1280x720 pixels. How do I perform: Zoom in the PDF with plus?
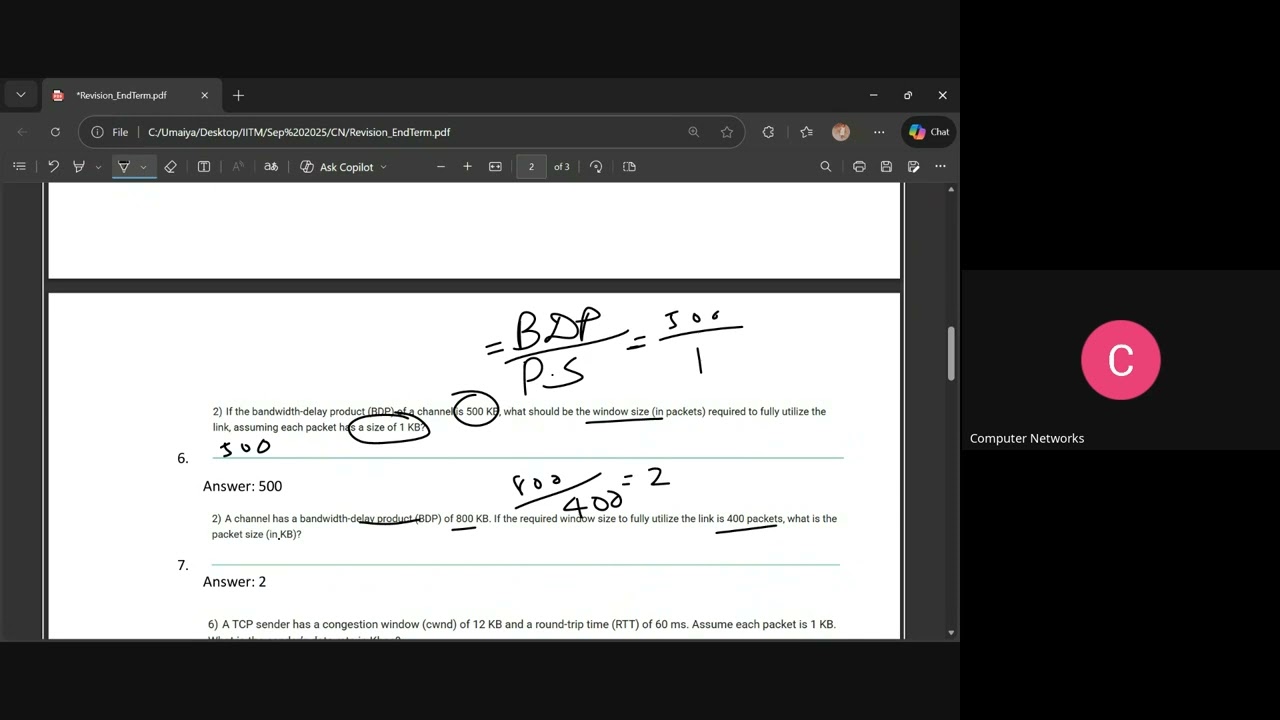[x=467, y=167]
